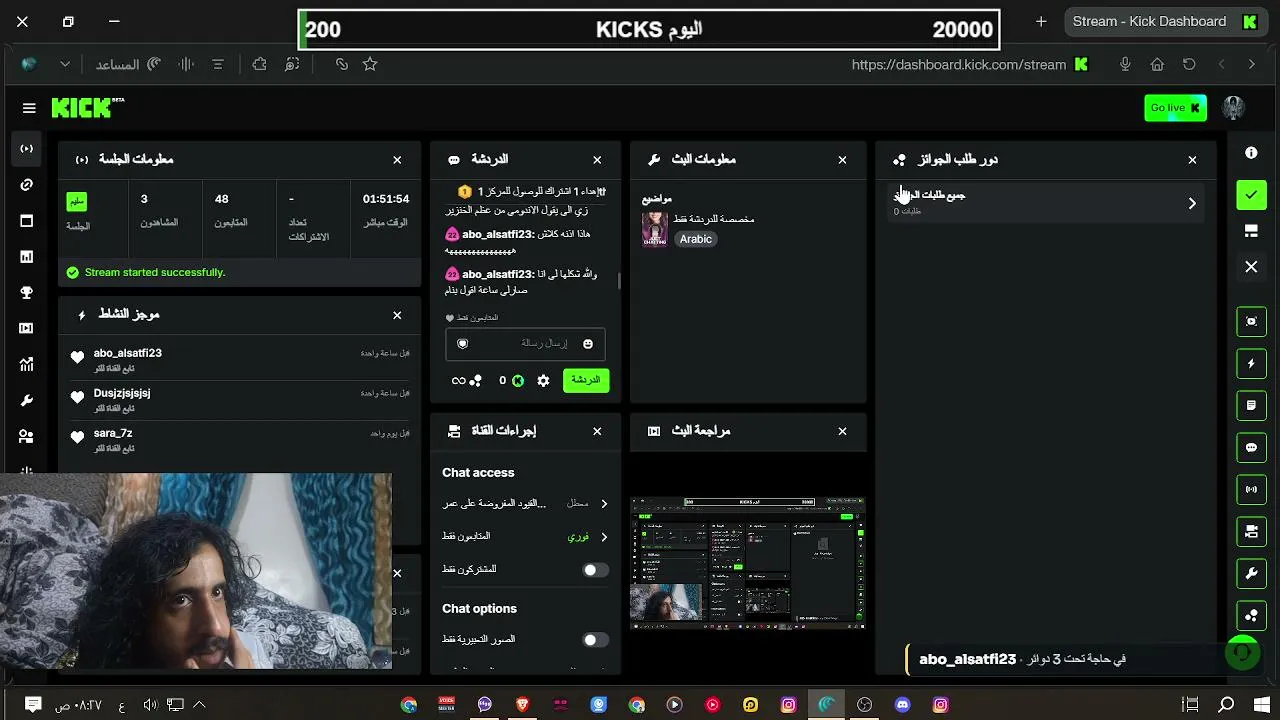Viewport: 1280px width, 720px height.
Task: Expand the all reward requests row
Action: point(1046,203)
